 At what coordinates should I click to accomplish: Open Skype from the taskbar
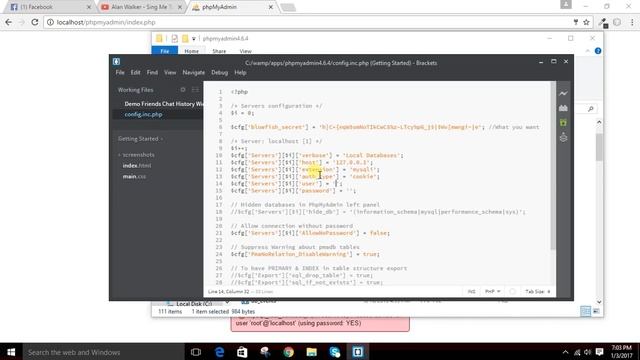click(335, 352)
